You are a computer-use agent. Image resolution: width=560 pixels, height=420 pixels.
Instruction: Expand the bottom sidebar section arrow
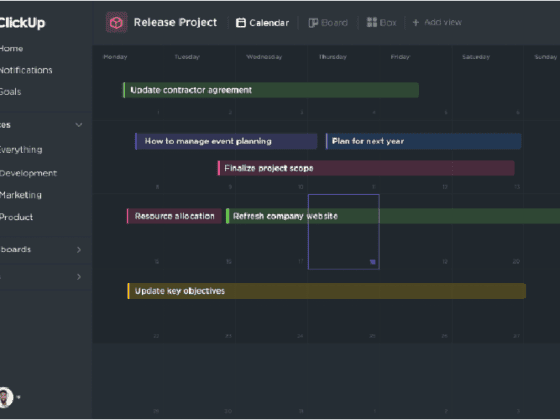point(79,277)
